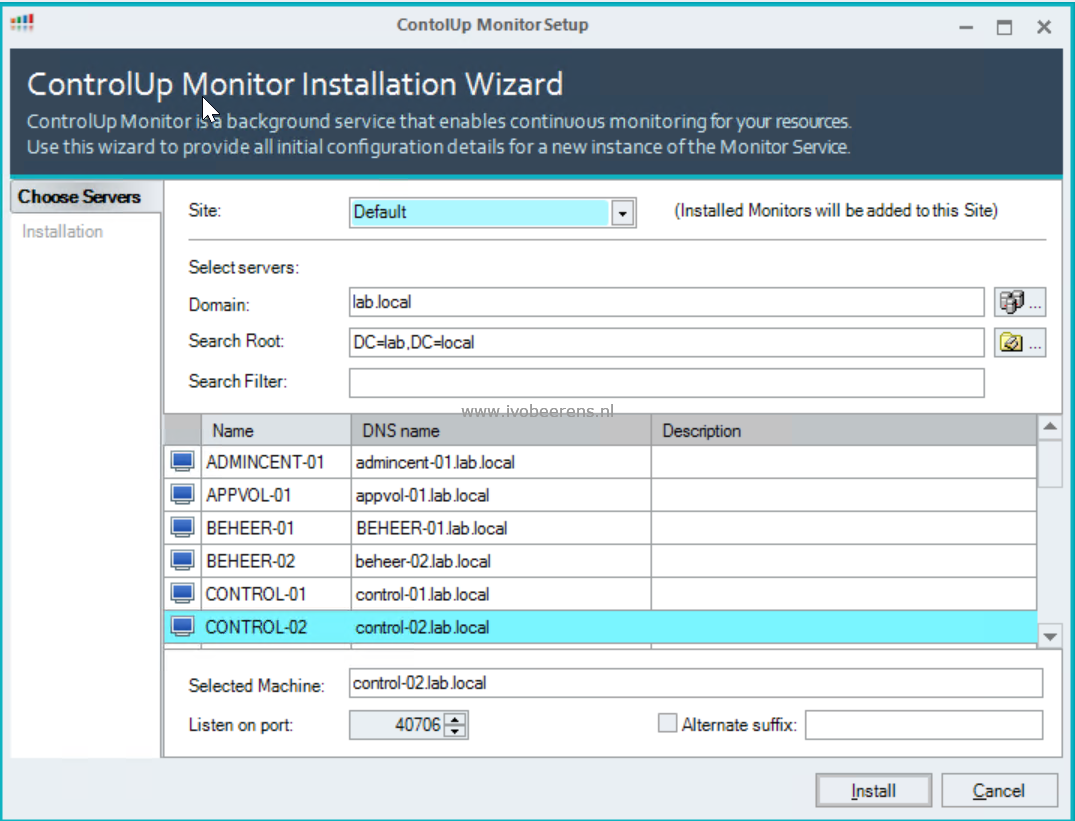The height and width of the screenshot is (821, 1075).
Task: Select the ADMINCENT-01 server name
Action: point(265,463)
